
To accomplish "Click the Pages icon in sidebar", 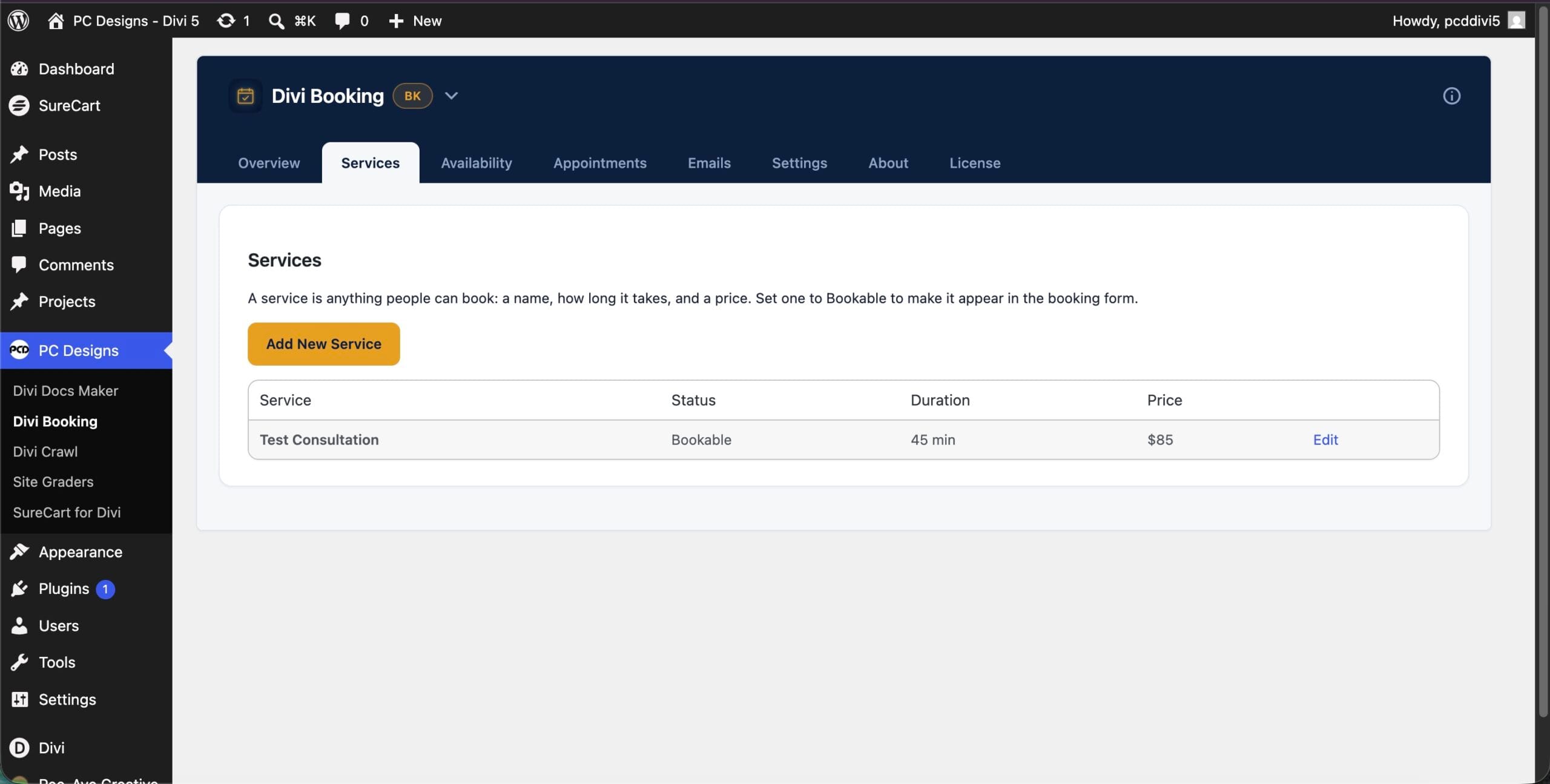I will (19, 228).
